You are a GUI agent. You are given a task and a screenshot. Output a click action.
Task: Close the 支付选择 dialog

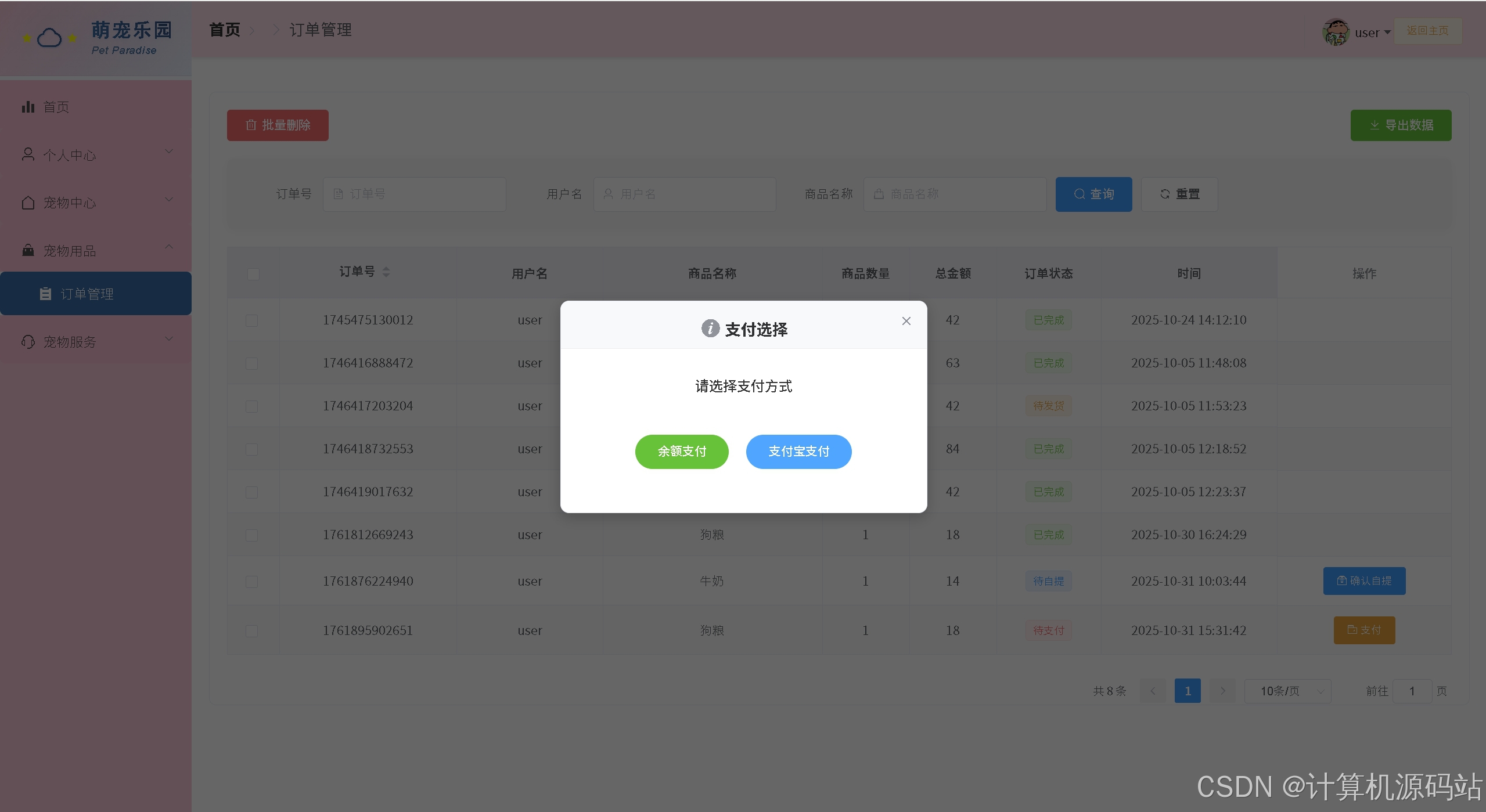[x=906, y=321]
